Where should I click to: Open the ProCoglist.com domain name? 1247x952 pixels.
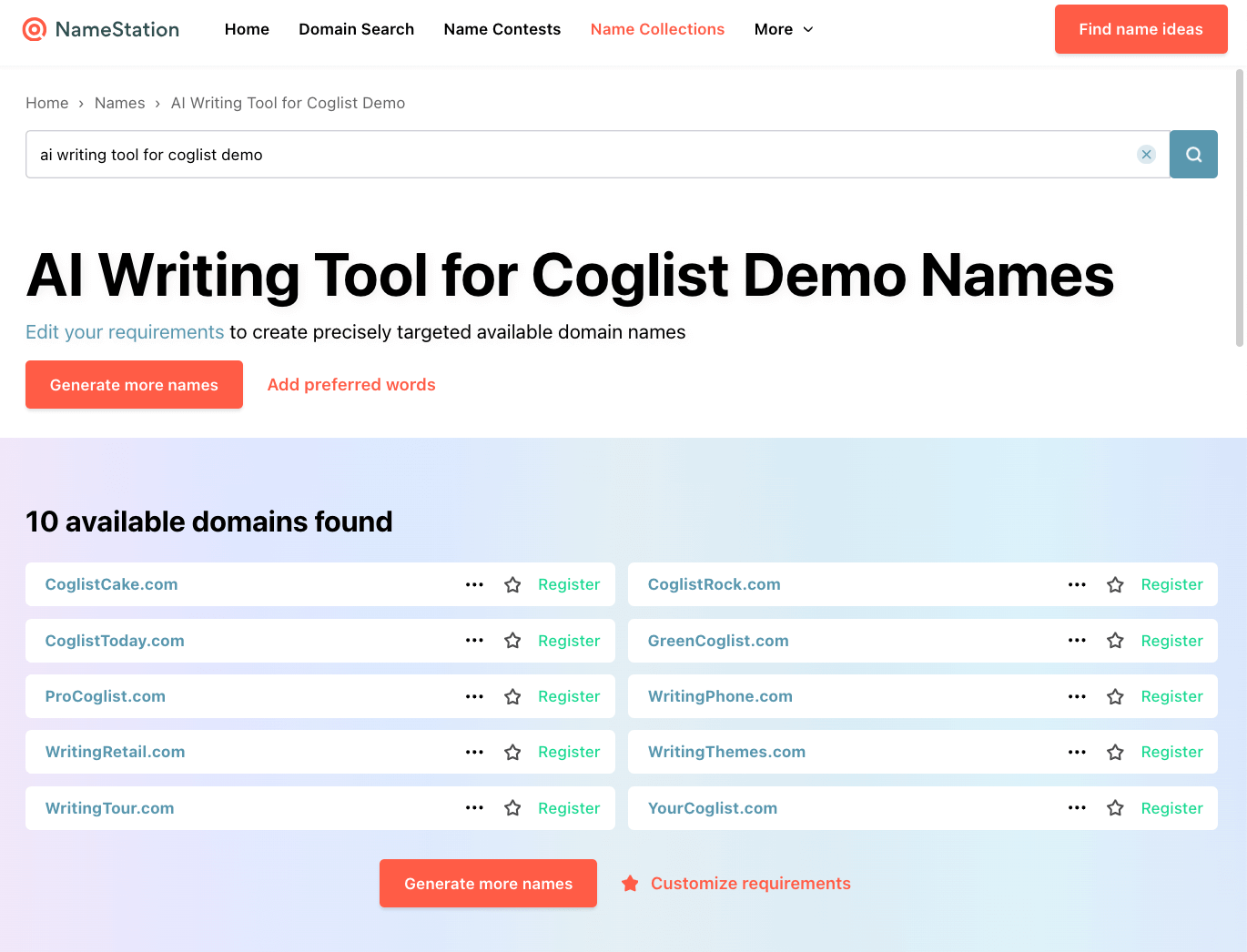(x=106, y=696)
